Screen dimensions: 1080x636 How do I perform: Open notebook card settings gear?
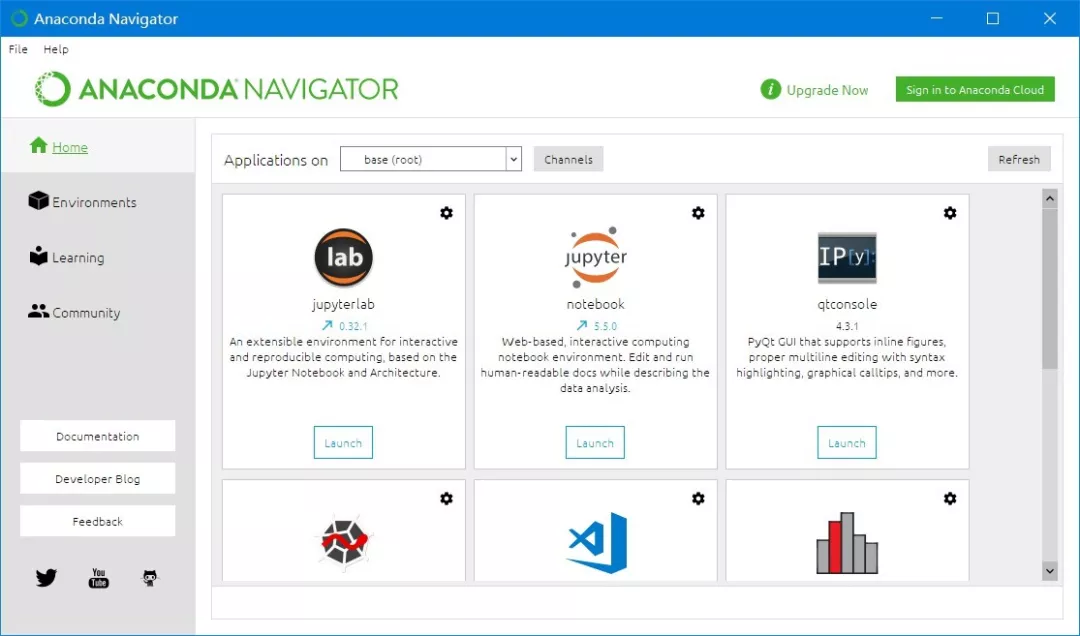tap(698, 213)
